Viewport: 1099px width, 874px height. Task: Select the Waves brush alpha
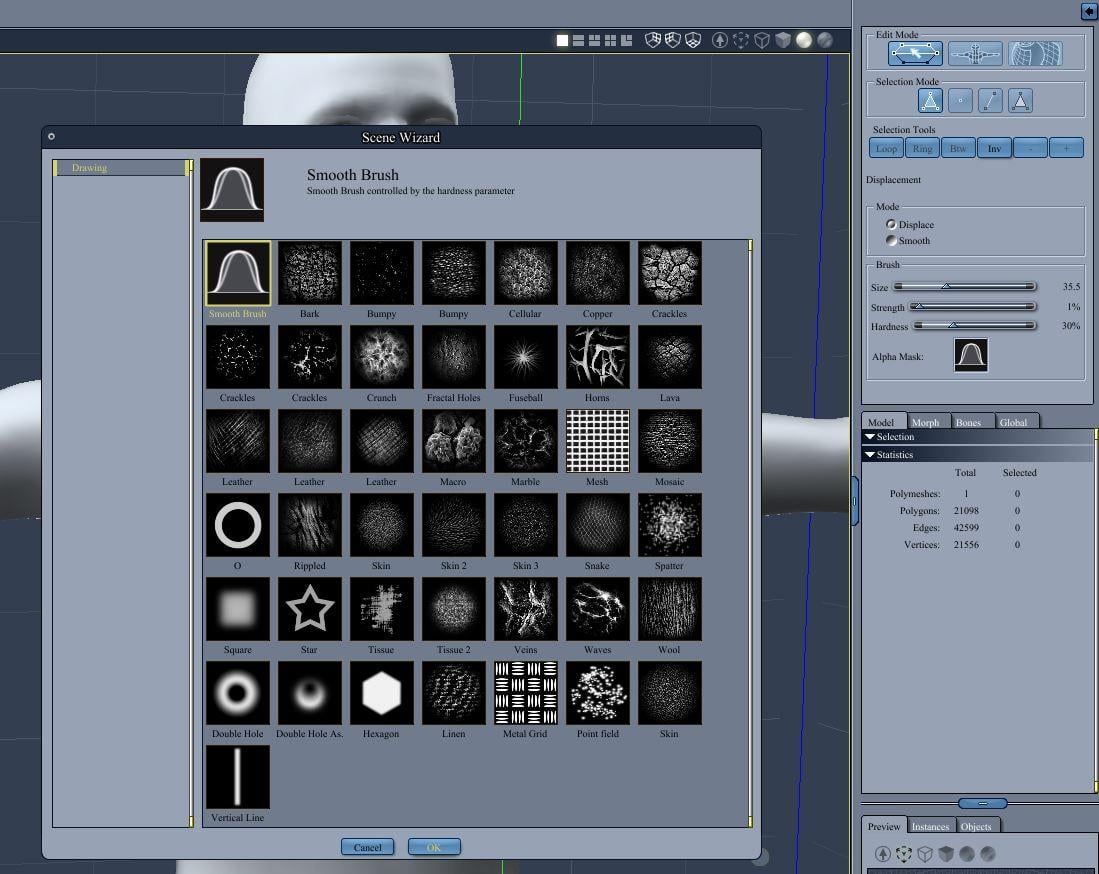(598, 609)
